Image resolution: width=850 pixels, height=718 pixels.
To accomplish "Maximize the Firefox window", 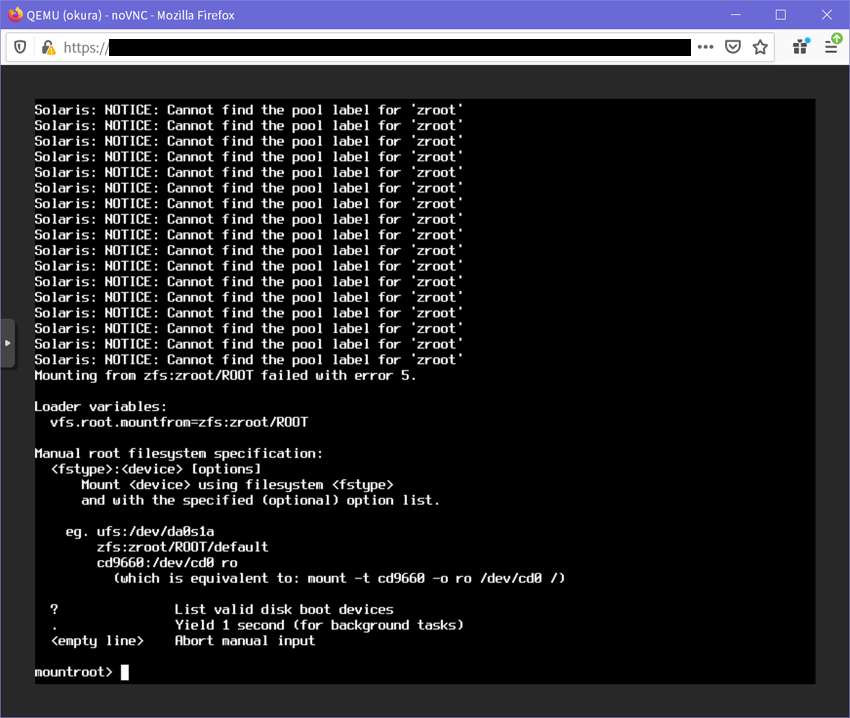I will click(x=781, y=14).
